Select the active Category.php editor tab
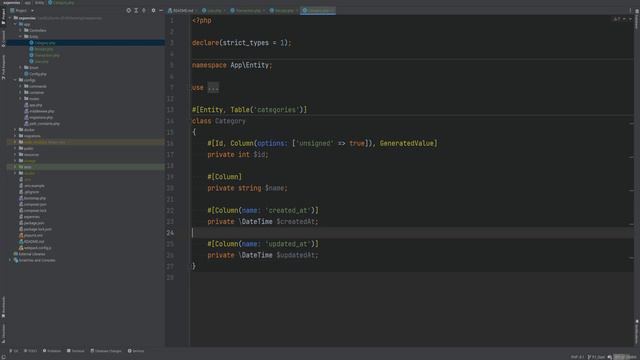The height and width of the screenshot is (360, 640). point(318,10)
